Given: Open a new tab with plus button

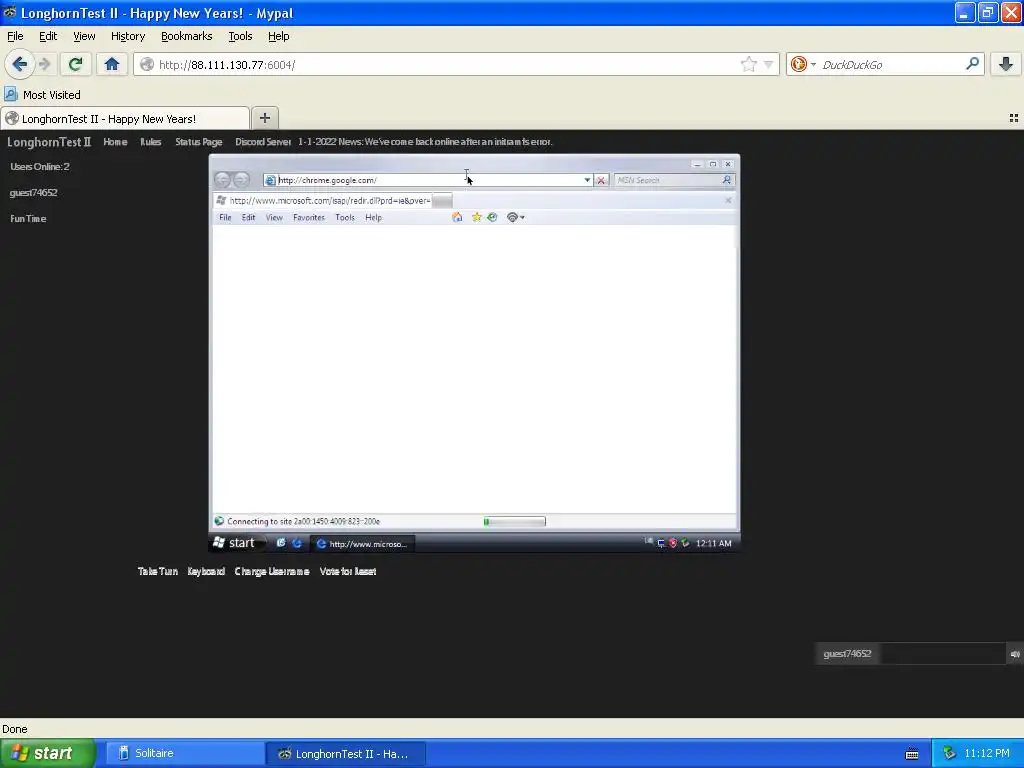Looking at the screenshot, I should click(264, 118).
